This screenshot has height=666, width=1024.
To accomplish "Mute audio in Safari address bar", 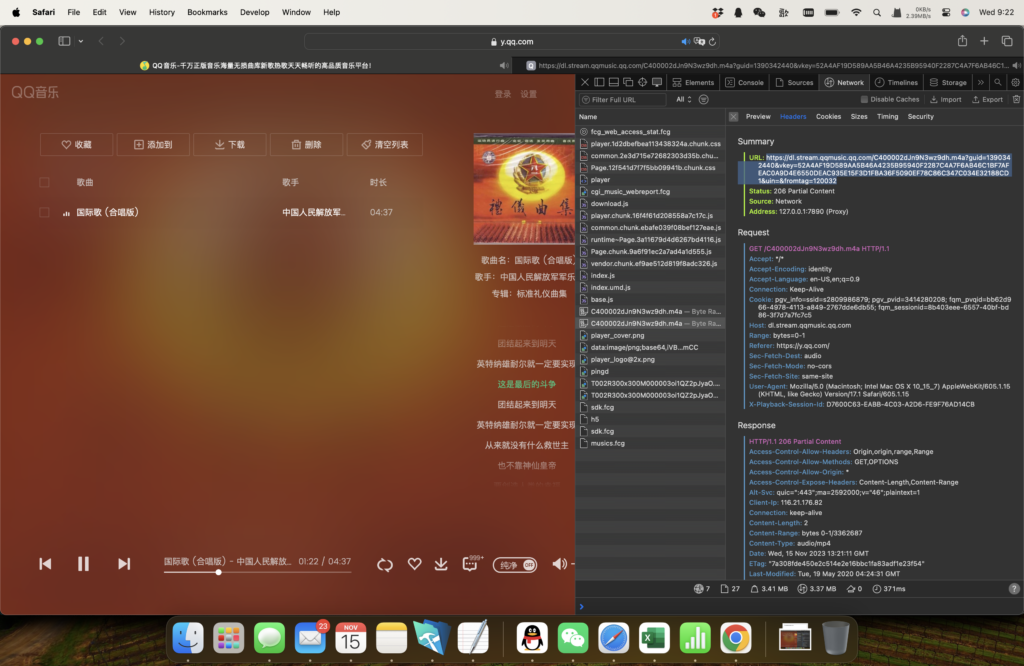I will click(x=685, y=41).
